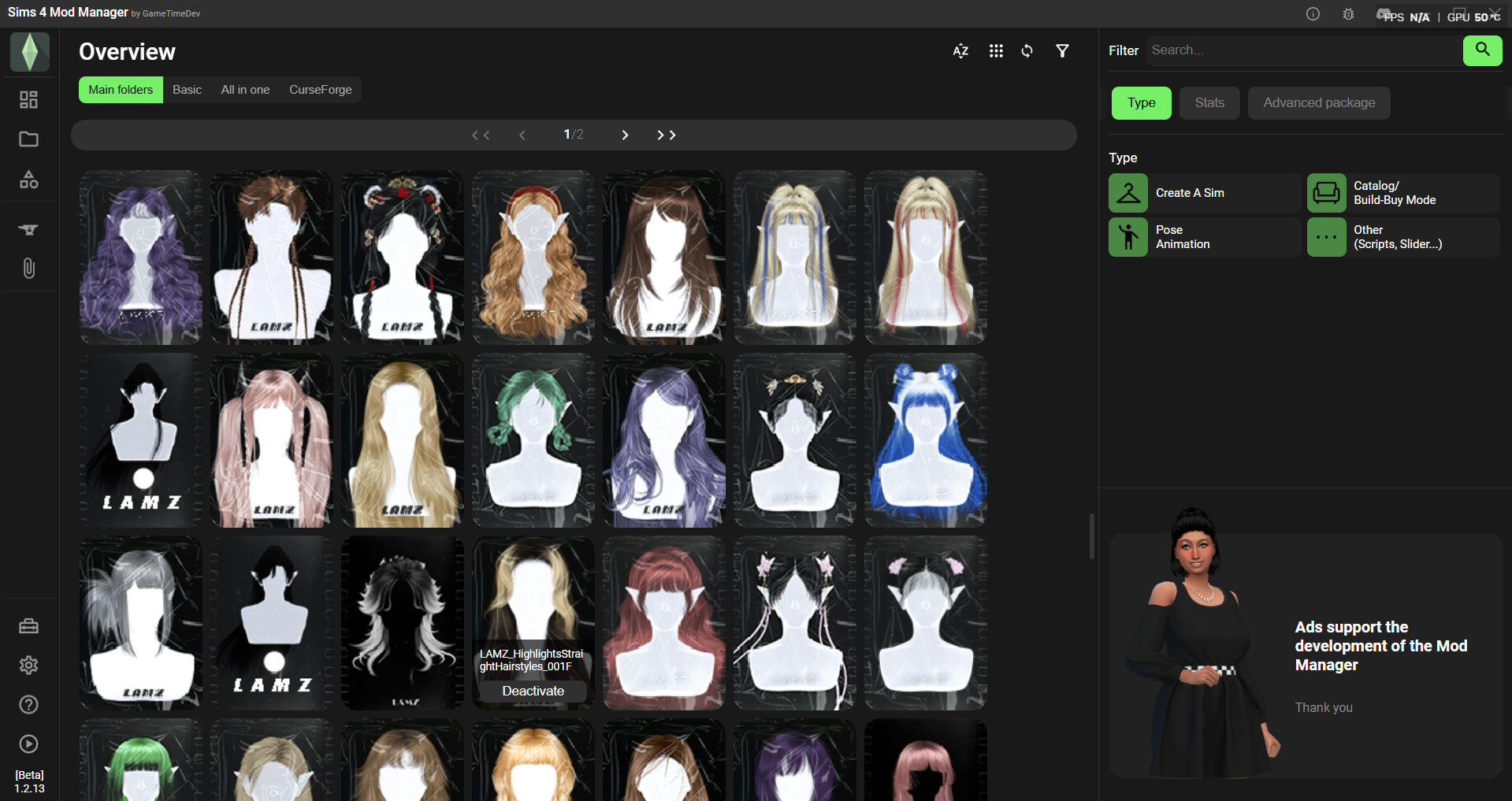
Task: Click the Catalog/Build-Buy Mode sofa icon
Action: [1327, 193]
